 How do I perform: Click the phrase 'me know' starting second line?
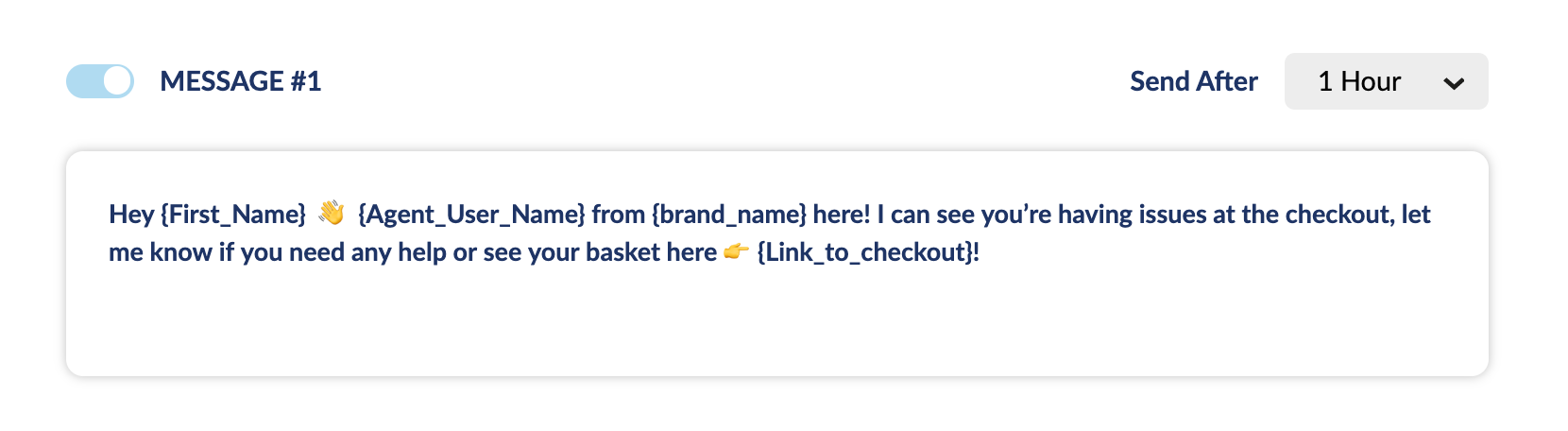pos(161,252)
